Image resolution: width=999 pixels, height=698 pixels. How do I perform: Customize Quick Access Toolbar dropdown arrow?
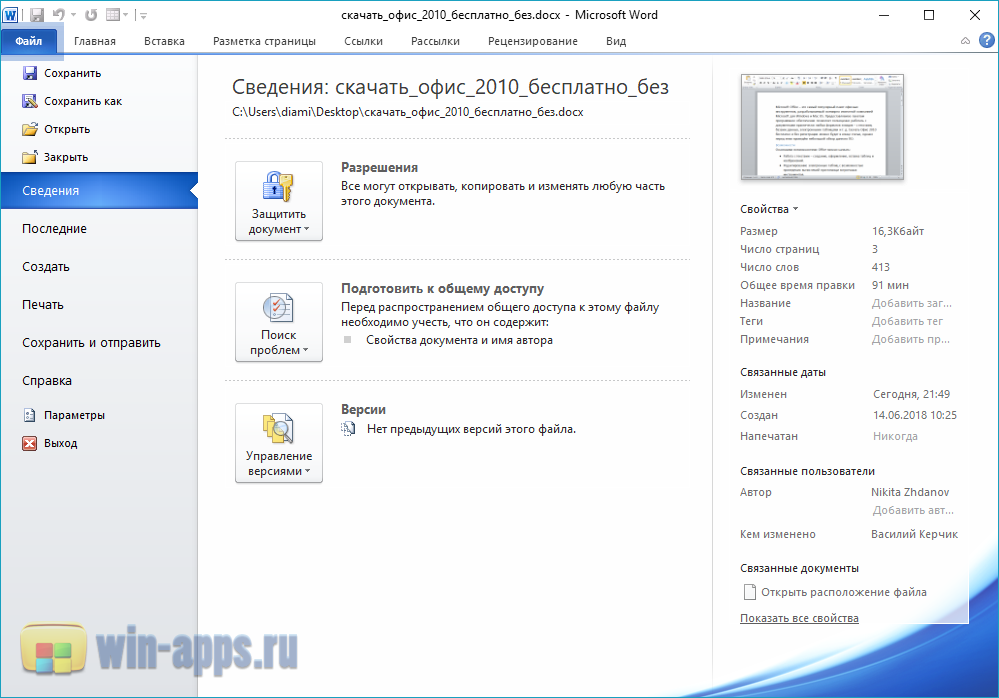point(143,15)
